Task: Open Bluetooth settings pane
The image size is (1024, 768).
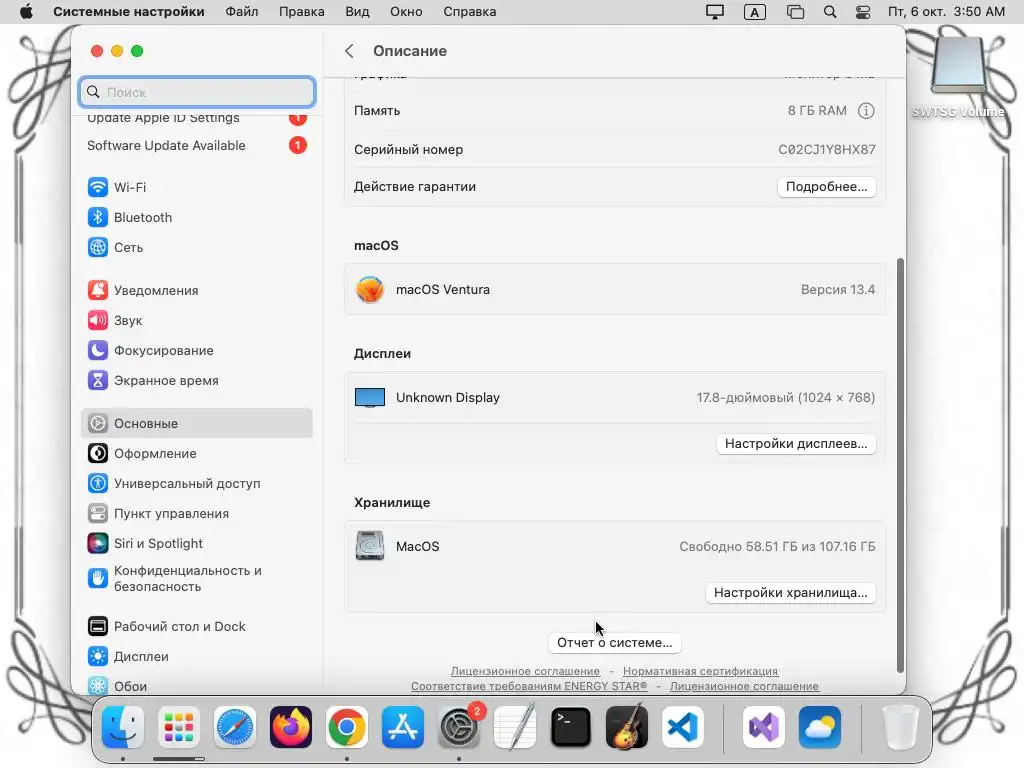Action: (x=197, y=217)
